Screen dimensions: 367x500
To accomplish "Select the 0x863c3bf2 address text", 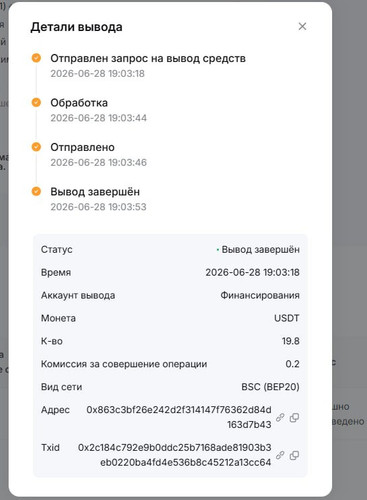I will (179, 417).
